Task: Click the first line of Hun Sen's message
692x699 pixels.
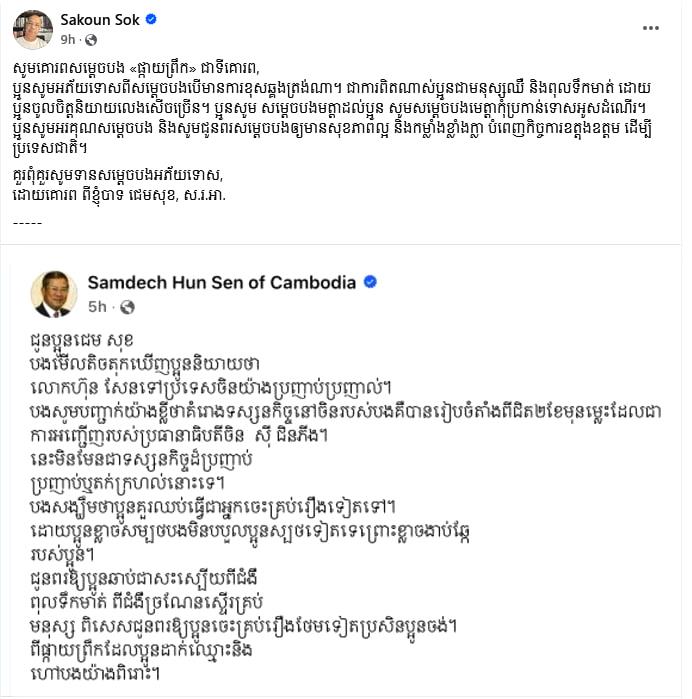Action: coord(82,341)
